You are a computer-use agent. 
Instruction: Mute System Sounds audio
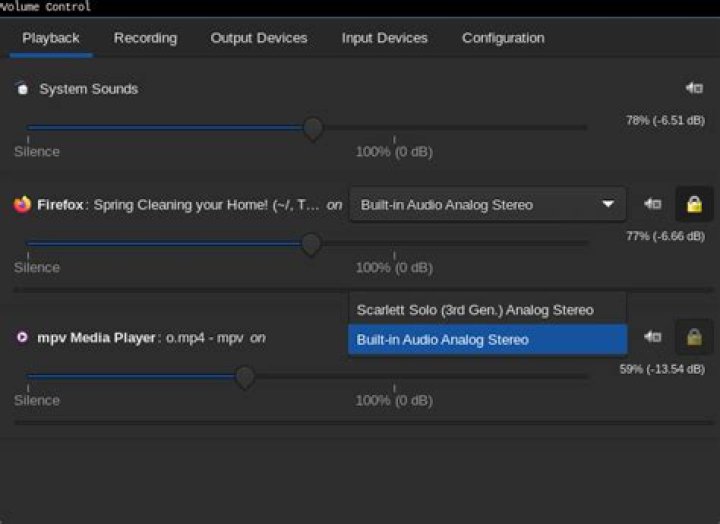point(694,88)
